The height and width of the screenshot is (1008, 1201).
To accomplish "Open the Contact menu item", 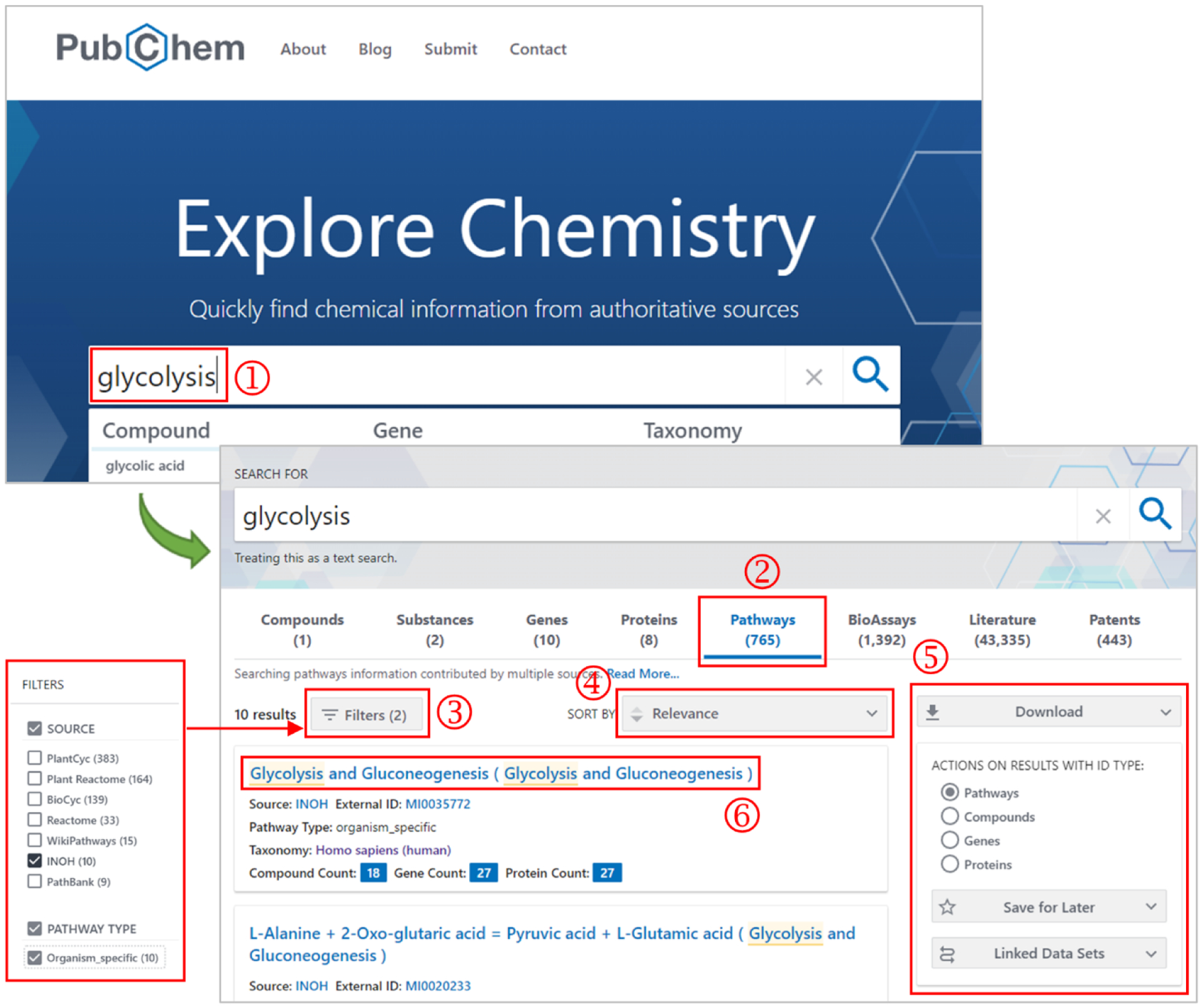I will tap(538, 49).
